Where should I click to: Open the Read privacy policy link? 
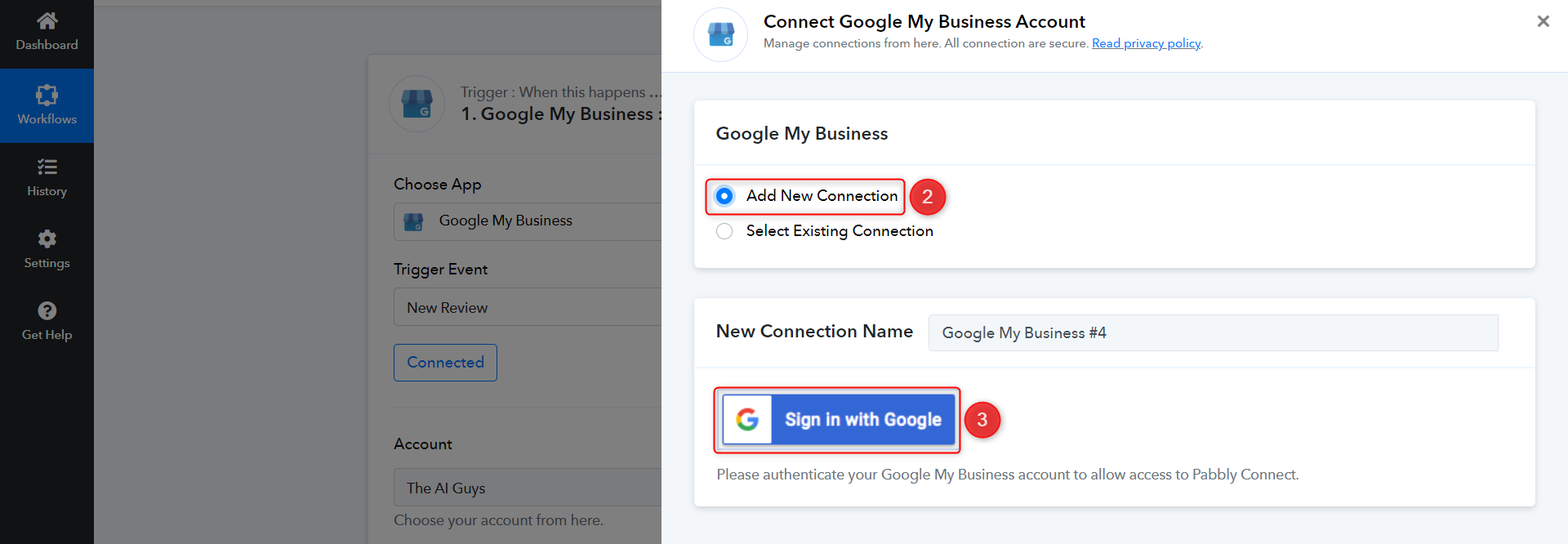[x=1146, y=43]
